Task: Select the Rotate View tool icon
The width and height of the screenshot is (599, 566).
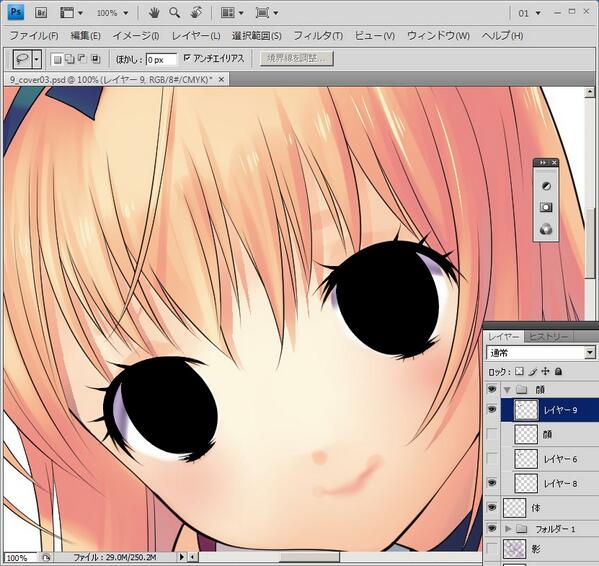Action: (196, 13)
